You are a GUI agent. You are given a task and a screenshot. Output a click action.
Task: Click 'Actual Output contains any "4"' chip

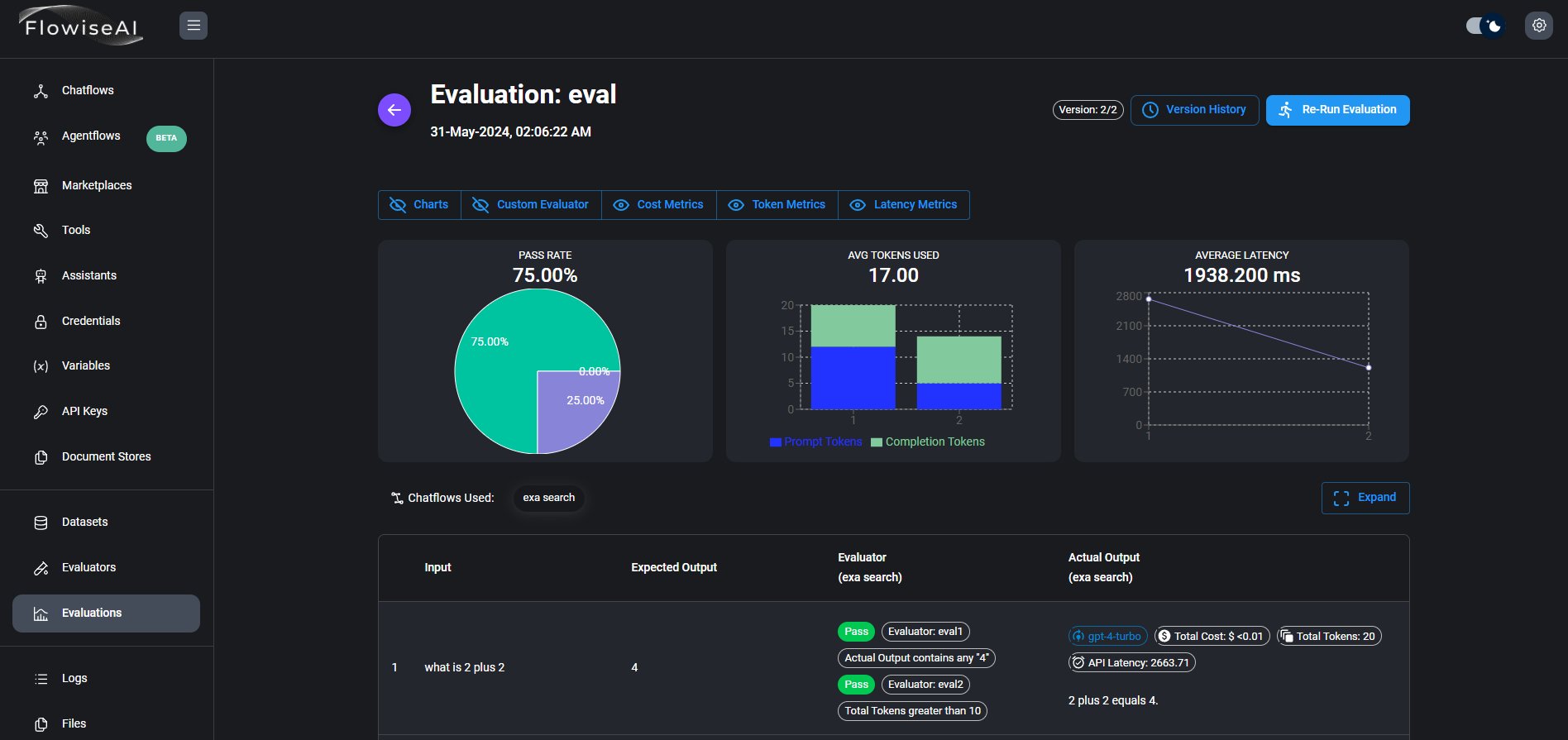(x=916, y=658)
